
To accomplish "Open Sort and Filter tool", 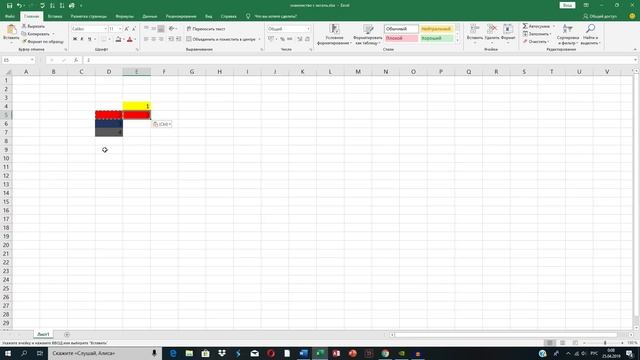I will click(567, 29).
